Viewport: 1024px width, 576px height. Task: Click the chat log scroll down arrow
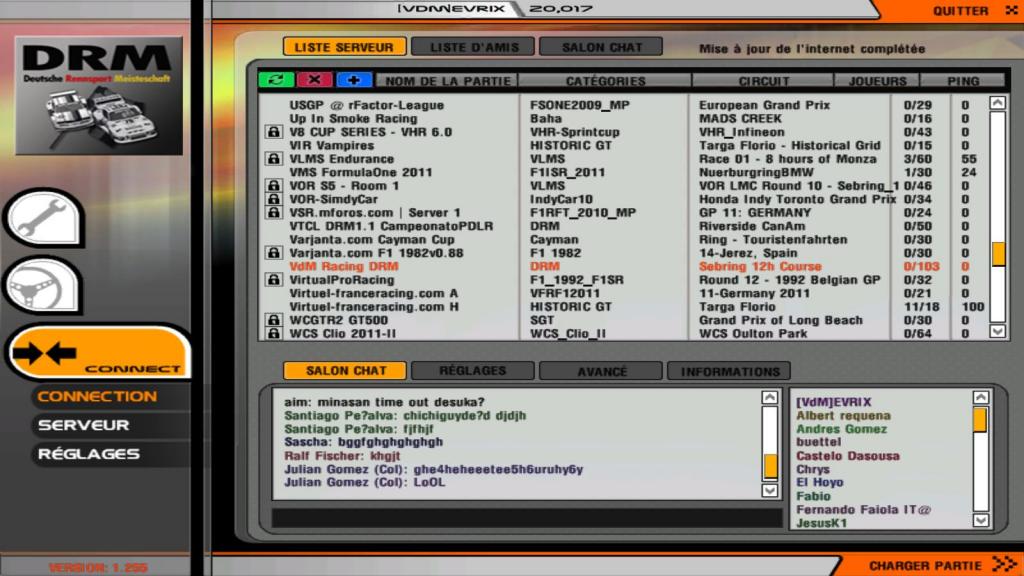click(x=770, y=490)
